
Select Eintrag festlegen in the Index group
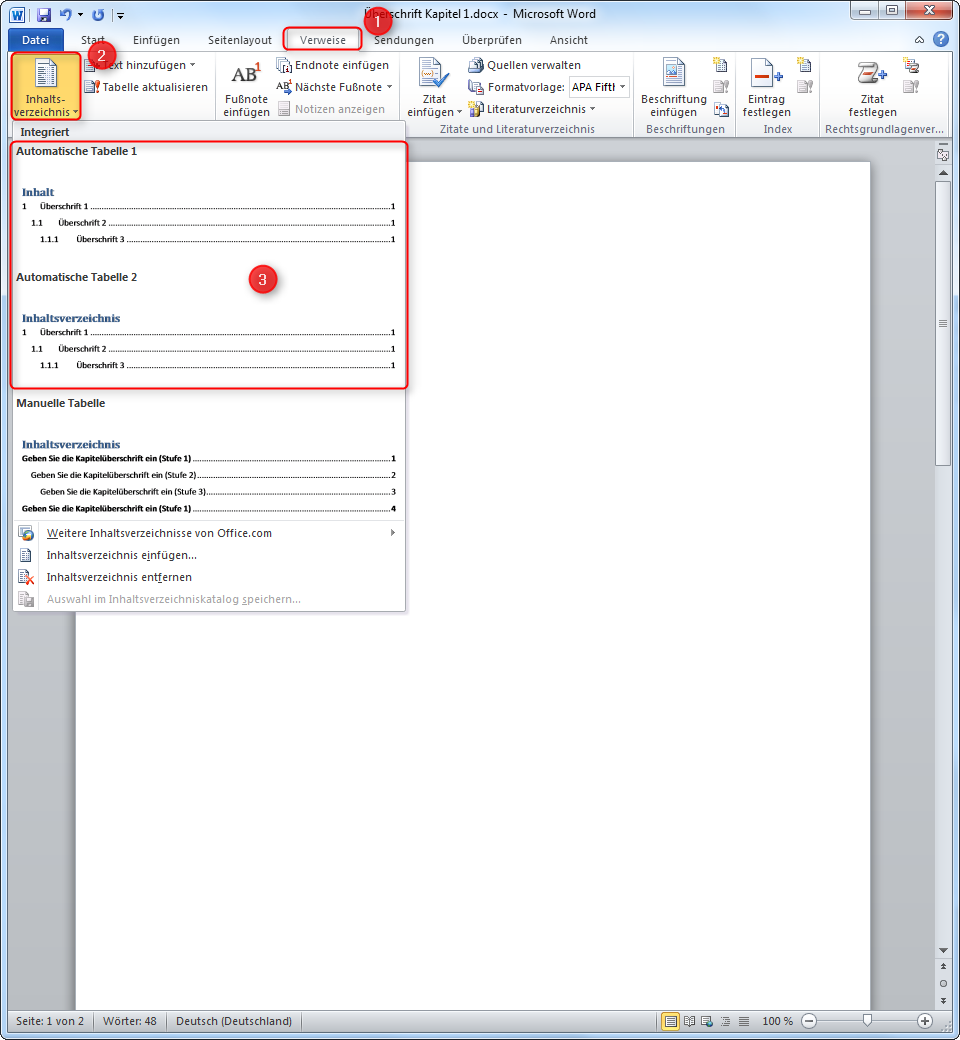766,86
